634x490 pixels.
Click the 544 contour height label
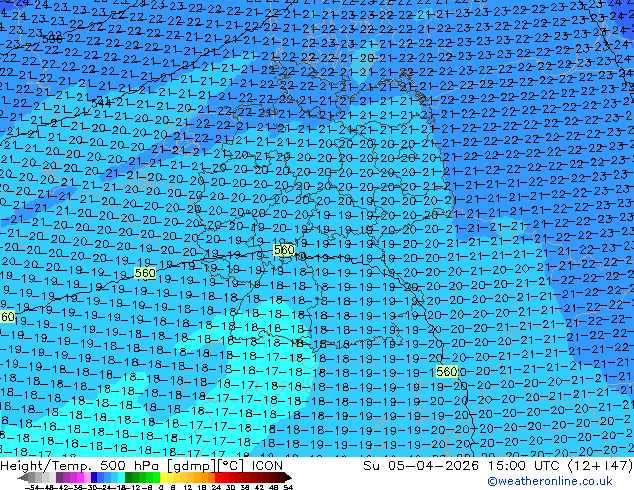[x=101, y=102]
